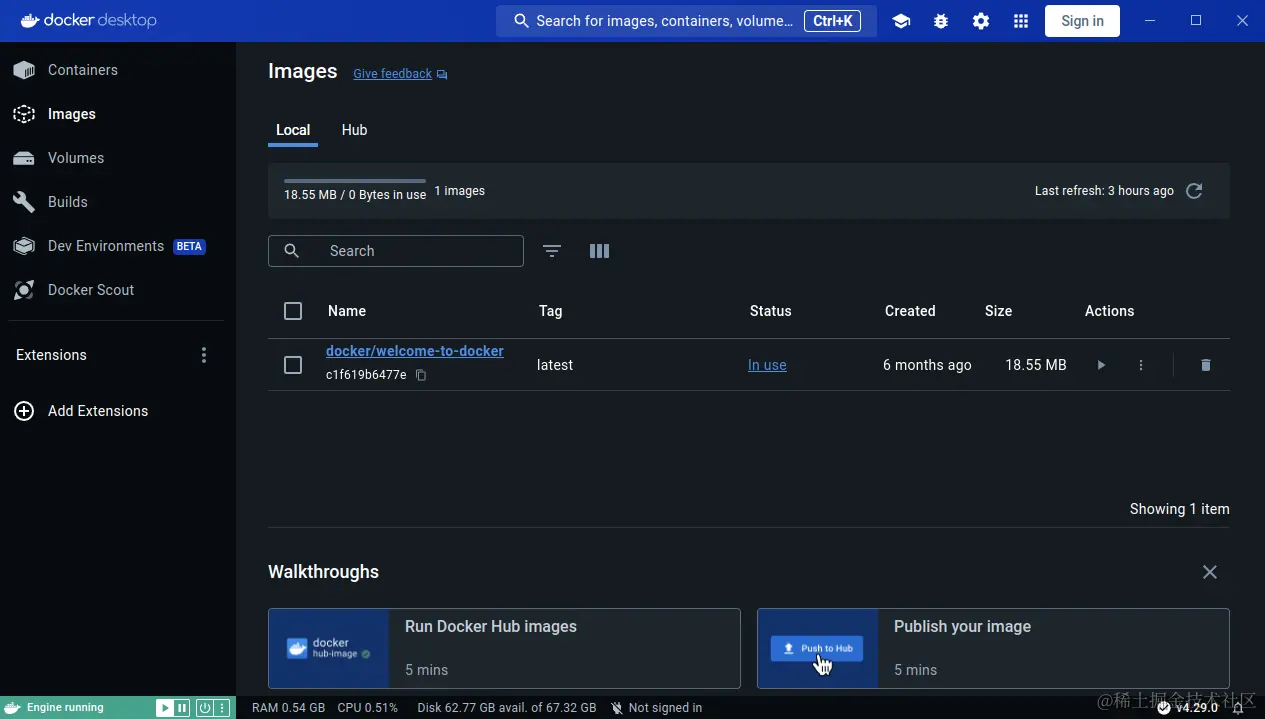The height and width of the screenshot is (719, 1265).
Task: Sort by the Tag column header
Action: (x=550, y=311)
